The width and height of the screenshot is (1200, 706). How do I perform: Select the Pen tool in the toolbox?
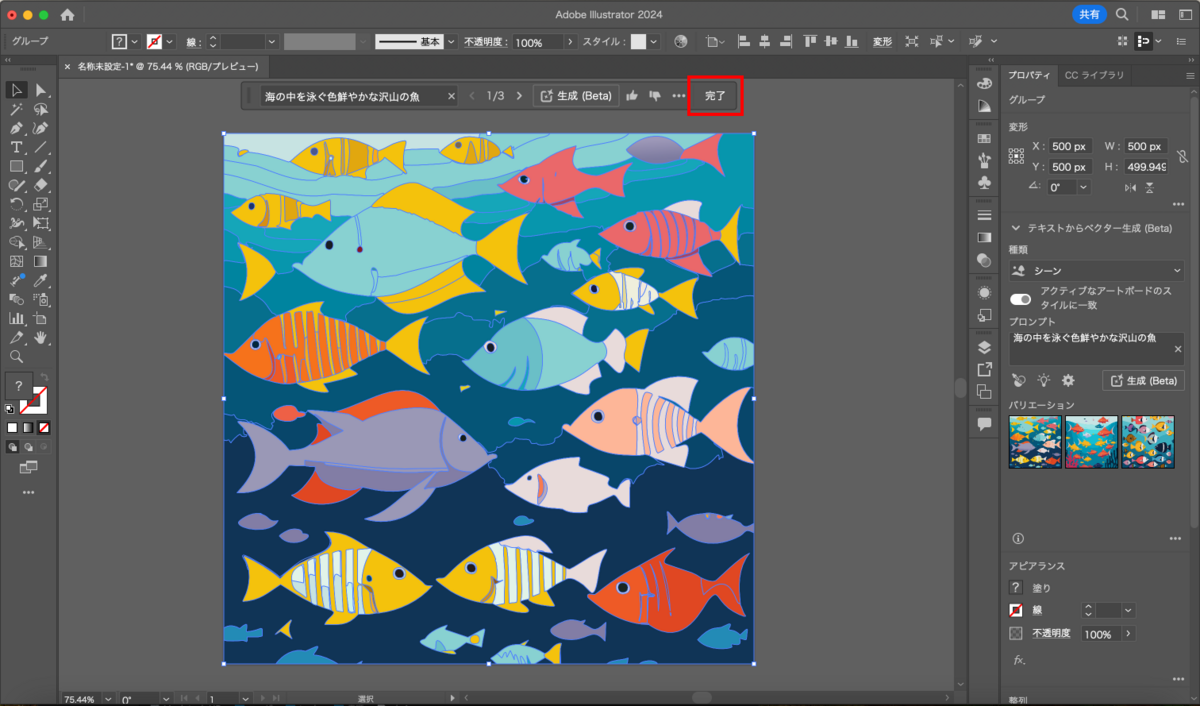point(17,128)
